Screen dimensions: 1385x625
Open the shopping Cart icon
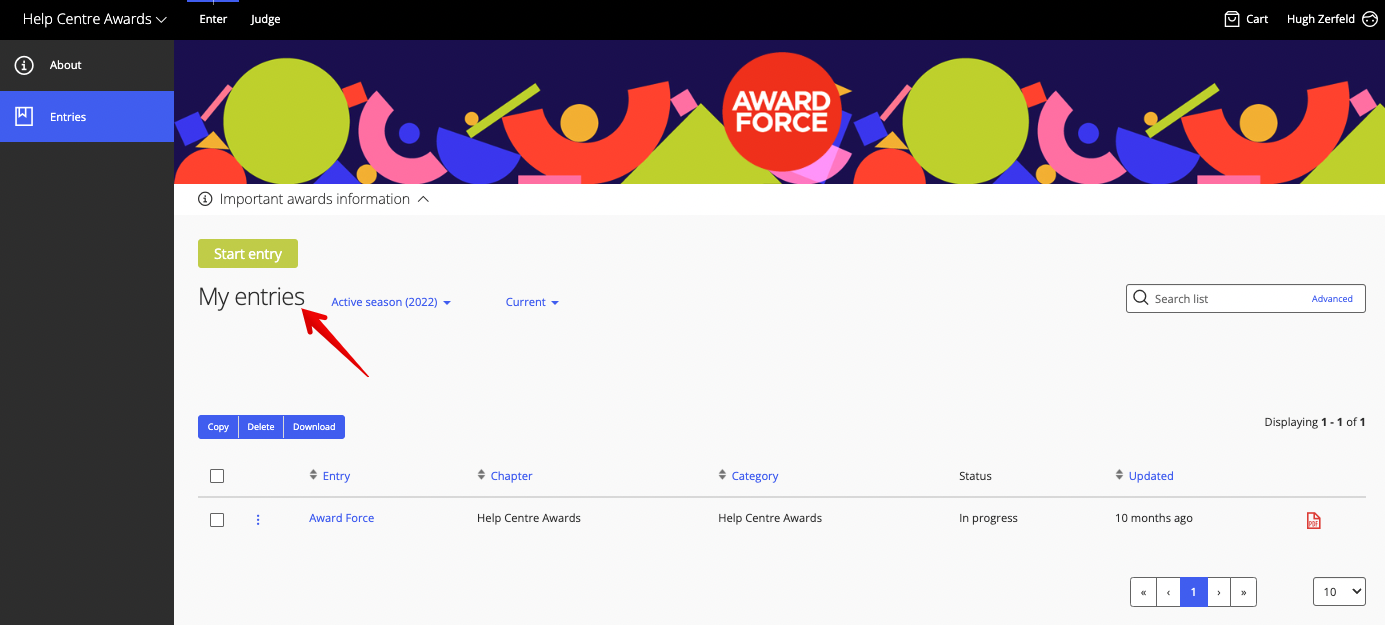click(x=1232, y=19)
